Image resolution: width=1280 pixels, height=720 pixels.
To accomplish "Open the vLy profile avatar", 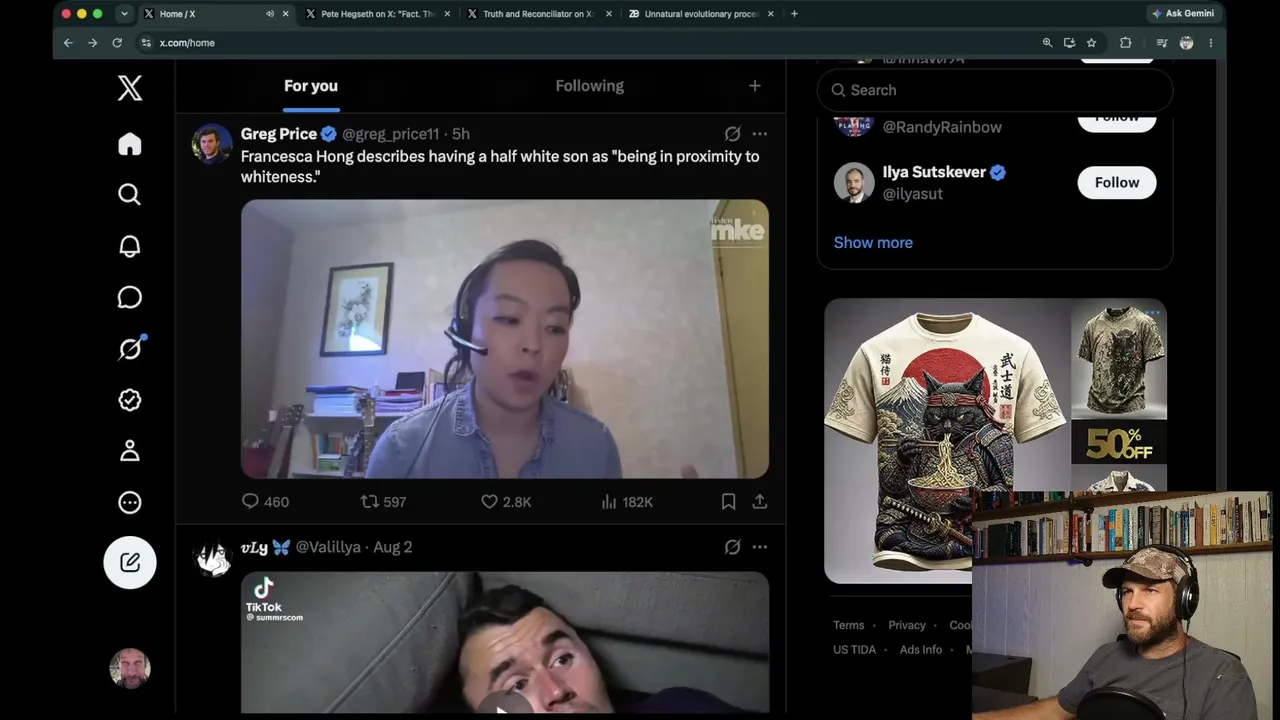I will click(212, 558).
